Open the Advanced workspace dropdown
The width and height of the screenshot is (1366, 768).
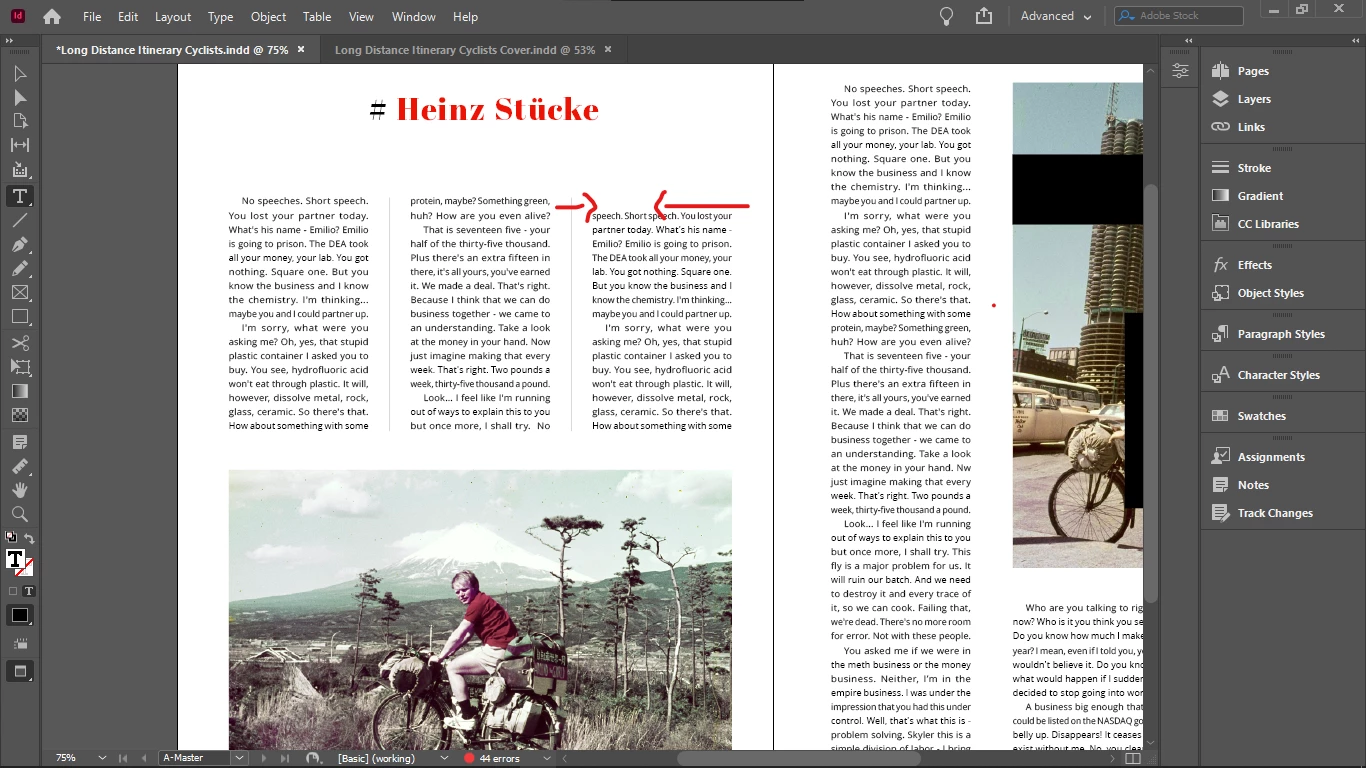(1056, 16)
